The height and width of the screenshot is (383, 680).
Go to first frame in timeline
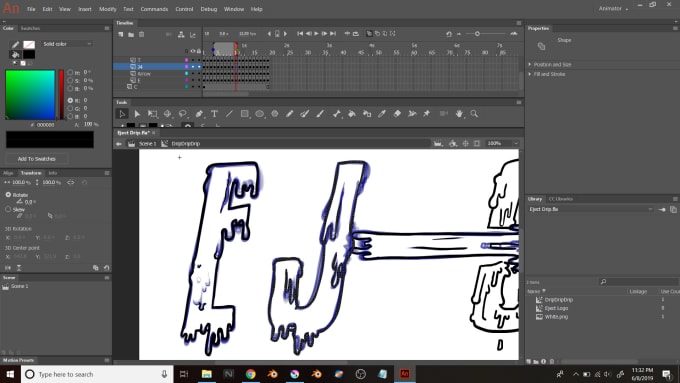(300, 33)
